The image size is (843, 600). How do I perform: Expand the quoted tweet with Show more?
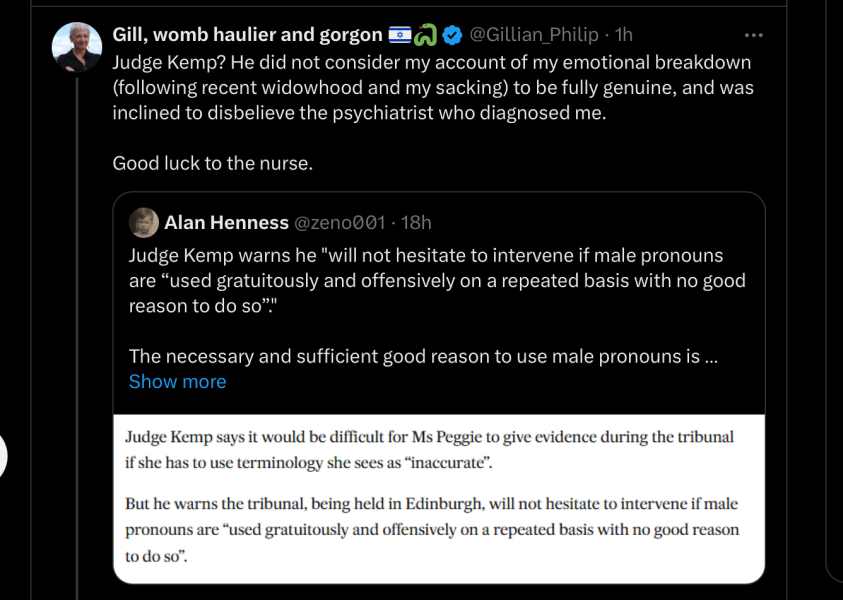coord(177,382)
